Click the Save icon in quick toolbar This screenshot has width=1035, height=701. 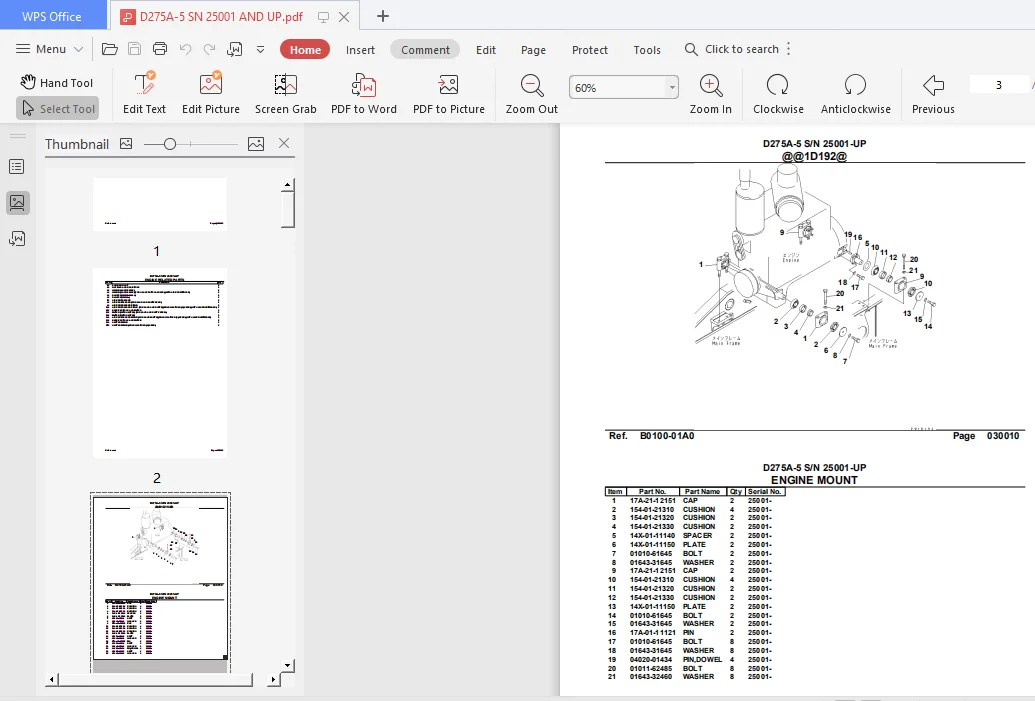click(x=135, y=49)
